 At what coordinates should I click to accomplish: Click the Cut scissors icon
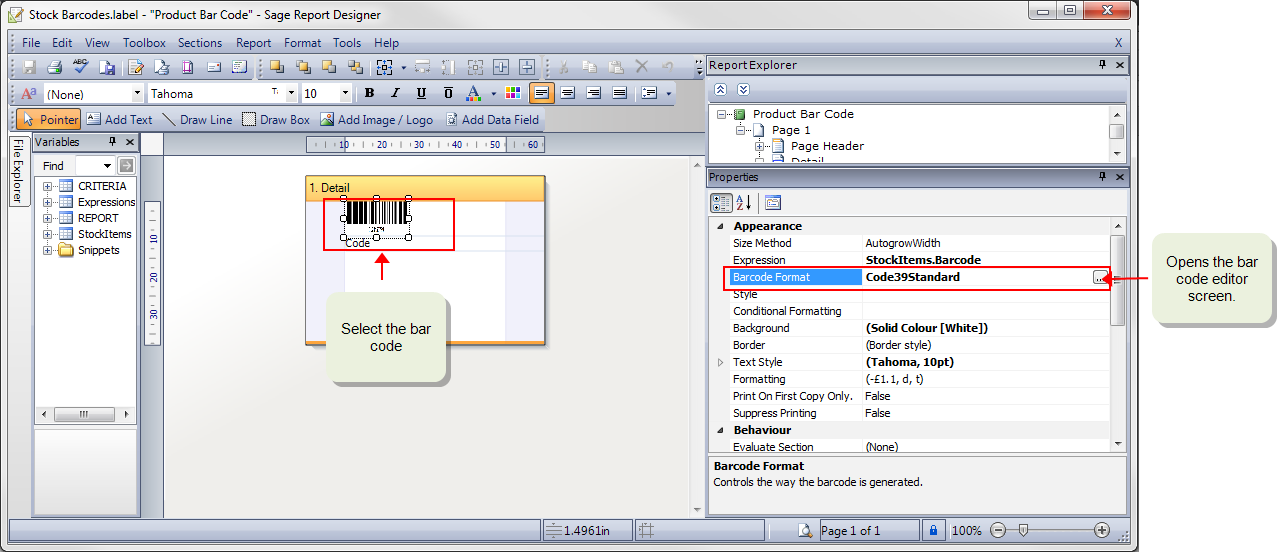tap(563, 68)
